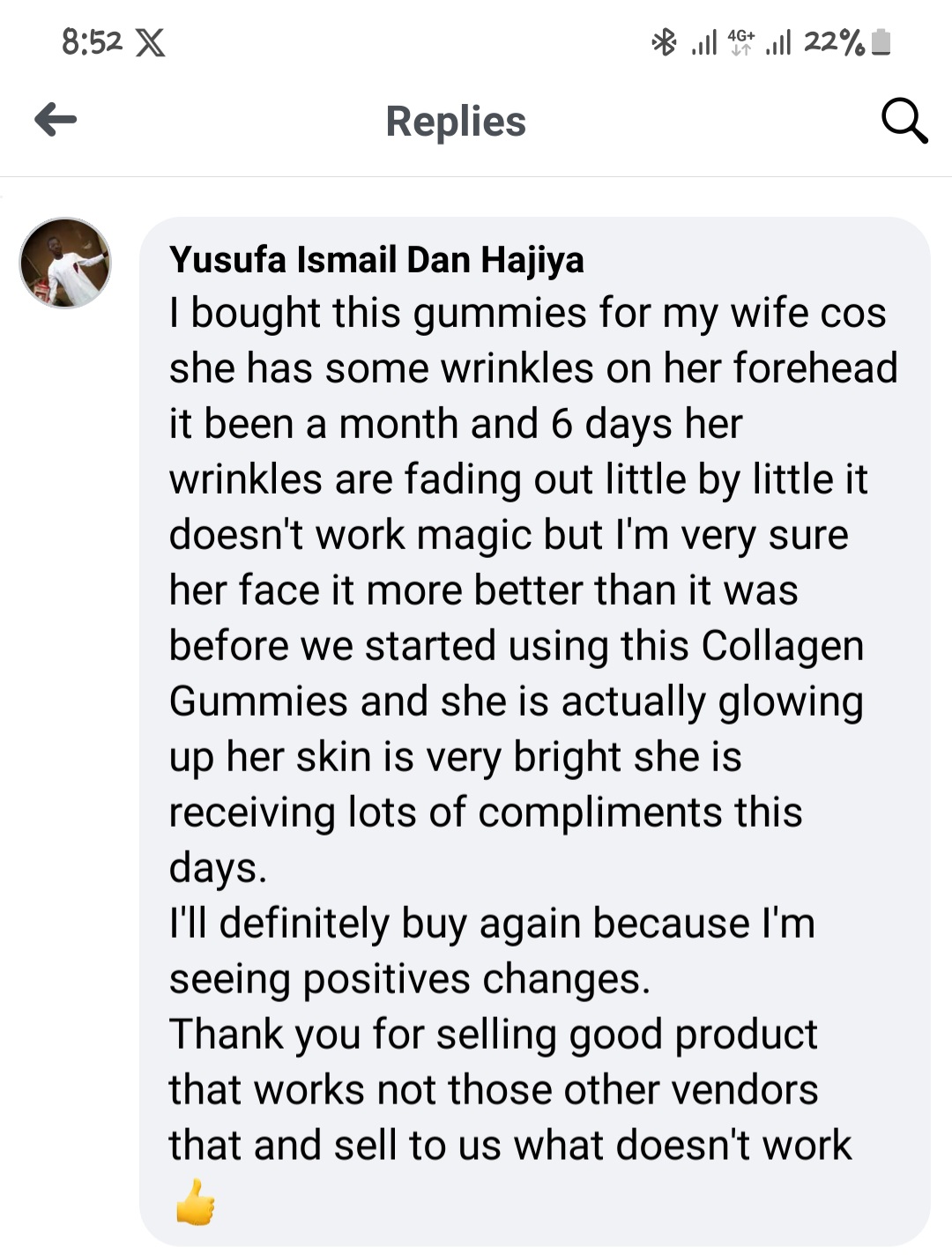Image resolution: width=952 pixels, height=1255 pixels.
Task: Tap 'Thank you for selling good product' line
Action: (493, 1035)
